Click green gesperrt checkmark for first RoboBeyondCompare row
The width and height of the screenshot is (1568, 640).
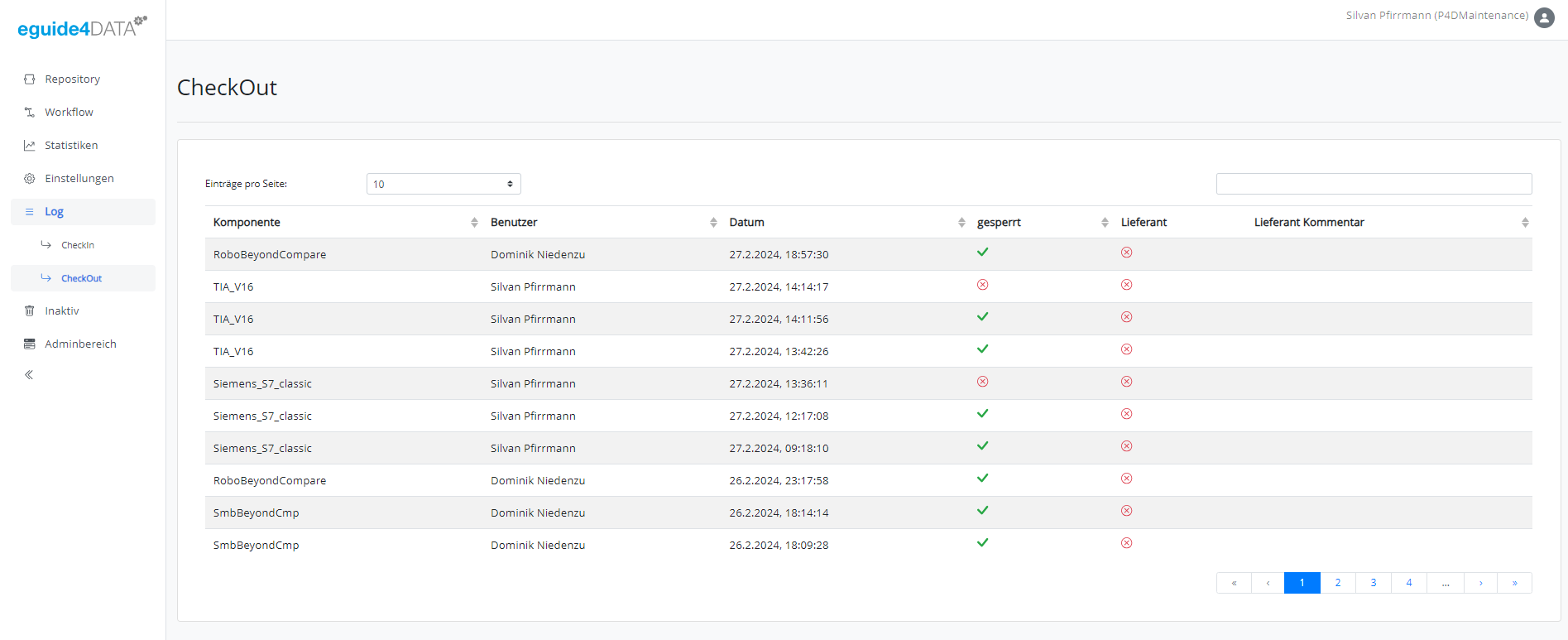982,253
